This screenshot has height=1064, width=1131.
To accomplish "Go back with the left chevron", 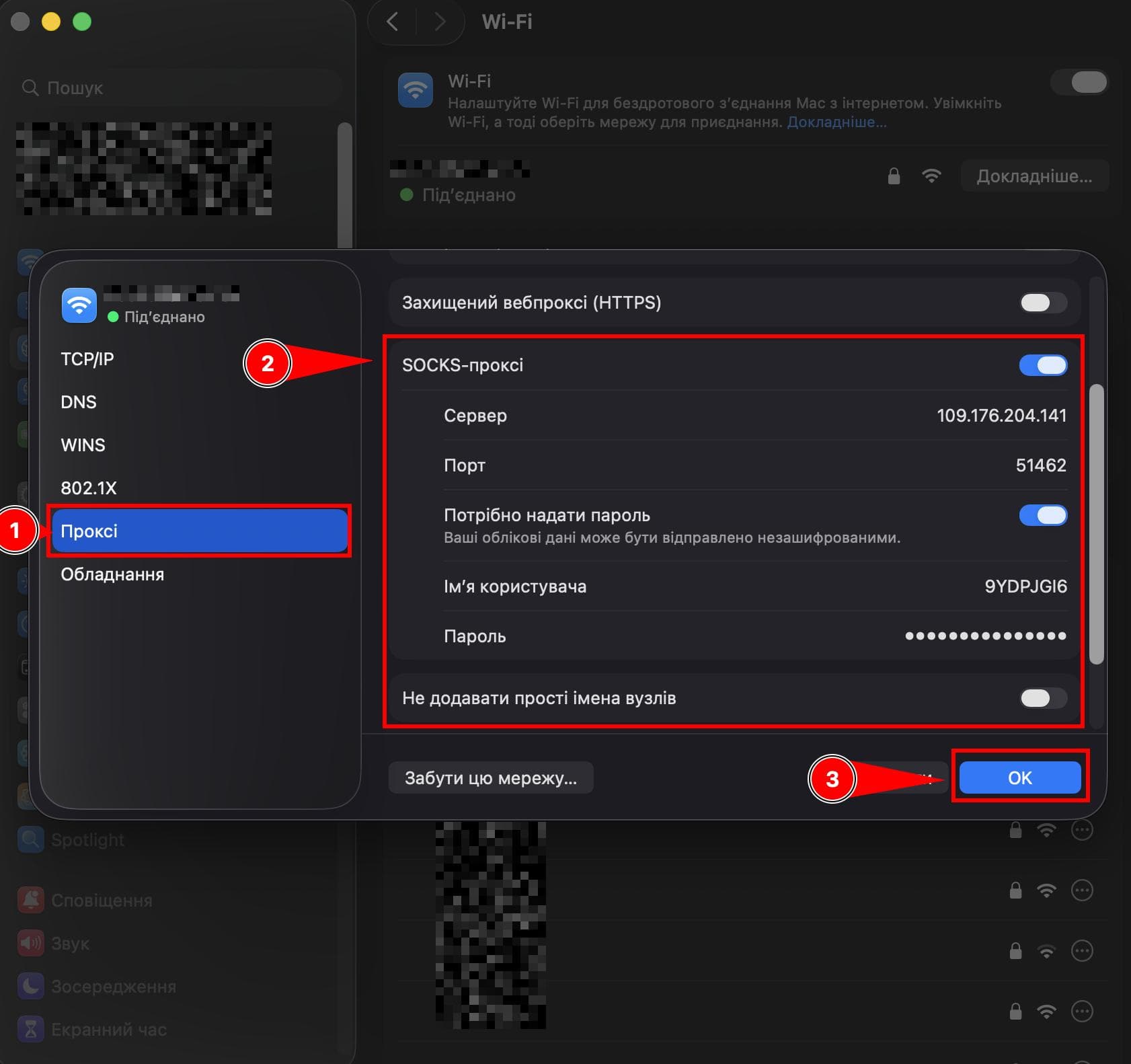I will (393, 22).
